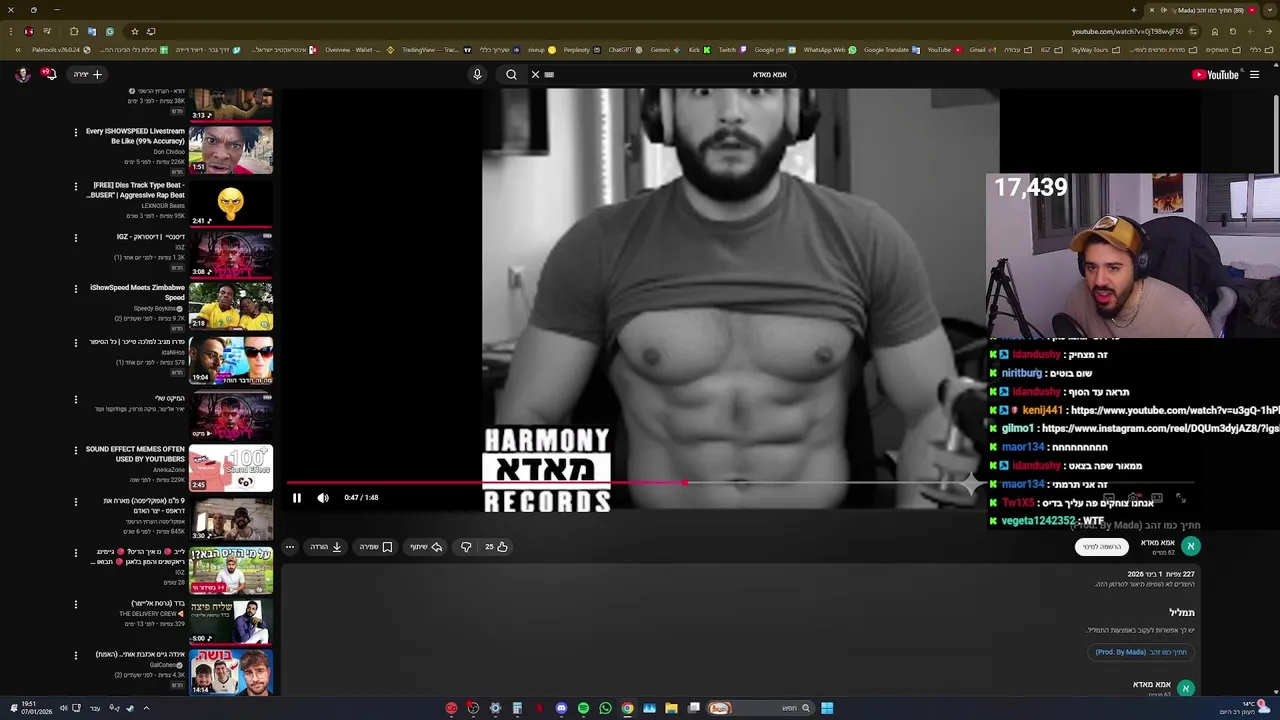Open more actions menu under the video
The height and width of the screenshot is (720, 1280).
point(290,547)
